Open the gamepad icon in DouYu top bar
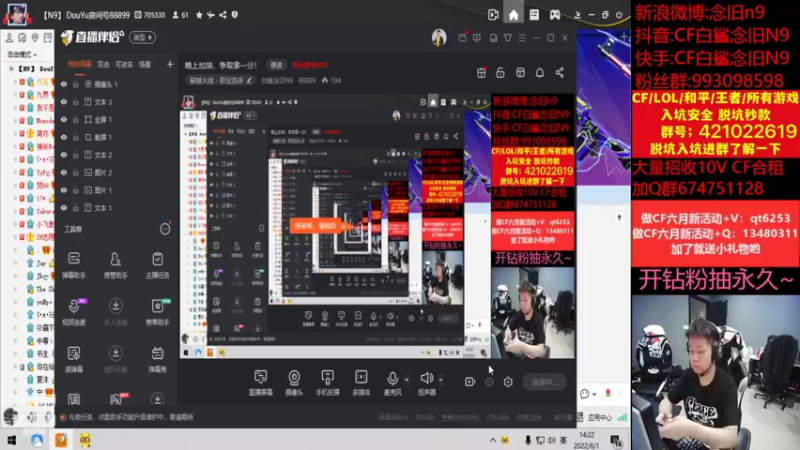Viewport: 800px width, 450px height. [x=555, y=15]
